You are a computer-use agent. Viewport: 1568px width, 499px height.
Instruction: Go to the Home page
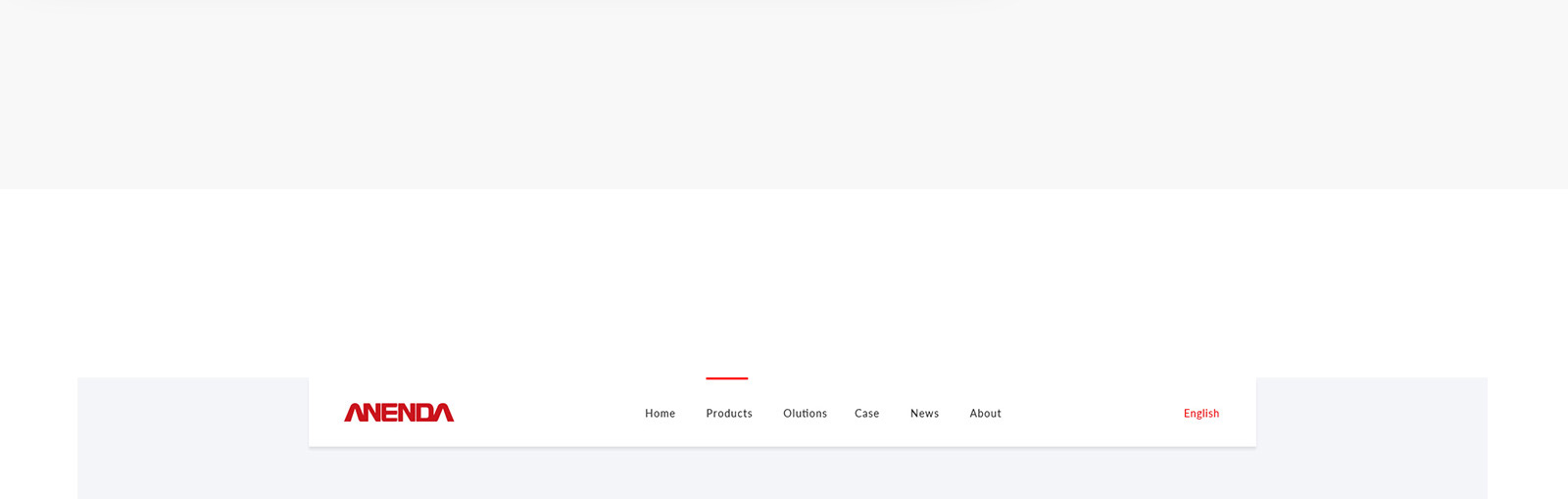click(x=660, y=414)
